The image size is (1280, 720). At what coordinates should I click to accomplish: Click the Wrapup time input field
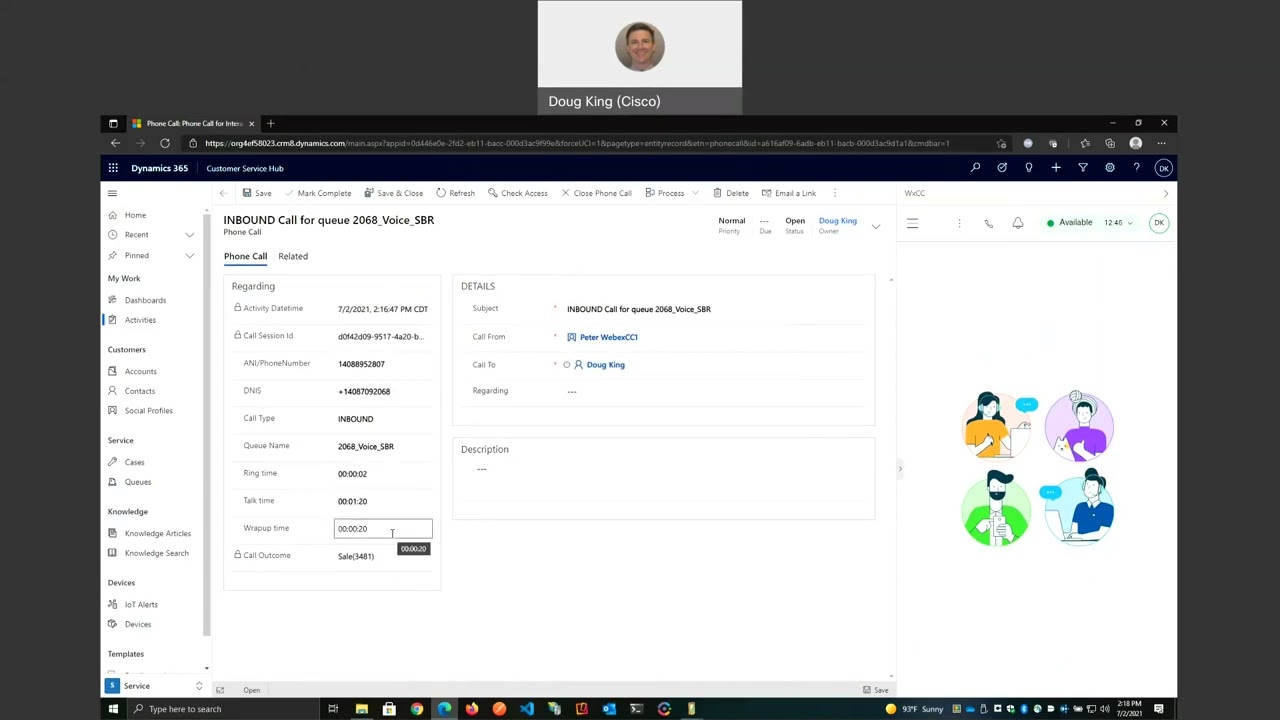[383, 529]
